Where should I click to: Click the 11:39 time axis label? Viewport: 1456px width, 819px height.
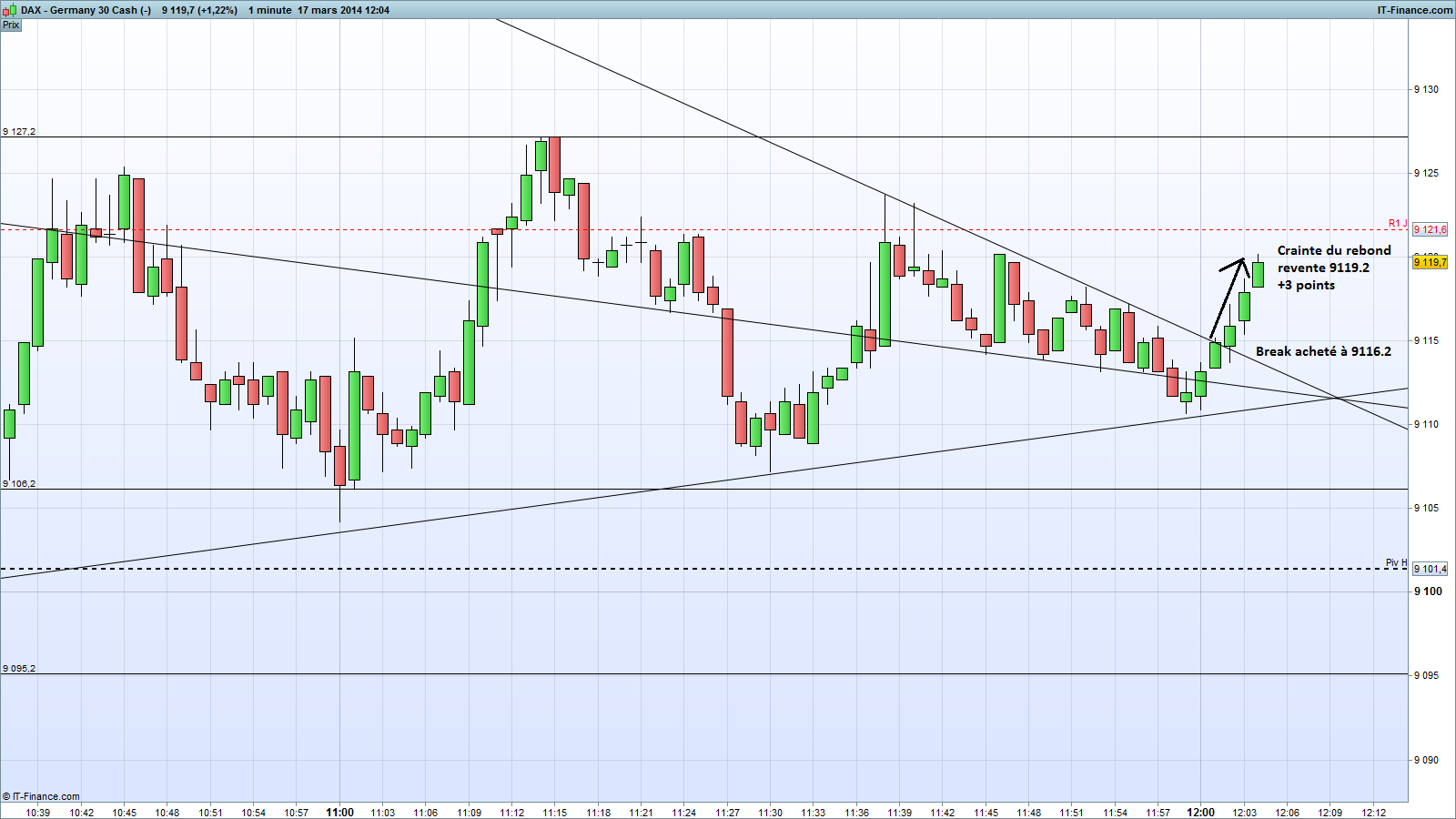pos(899,813)
